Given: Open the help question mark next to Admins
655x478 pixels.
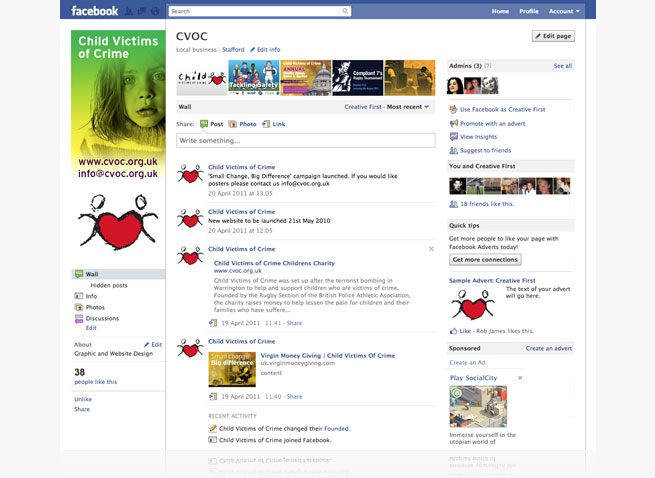Looking at the screenshot, I should [487, 66].
